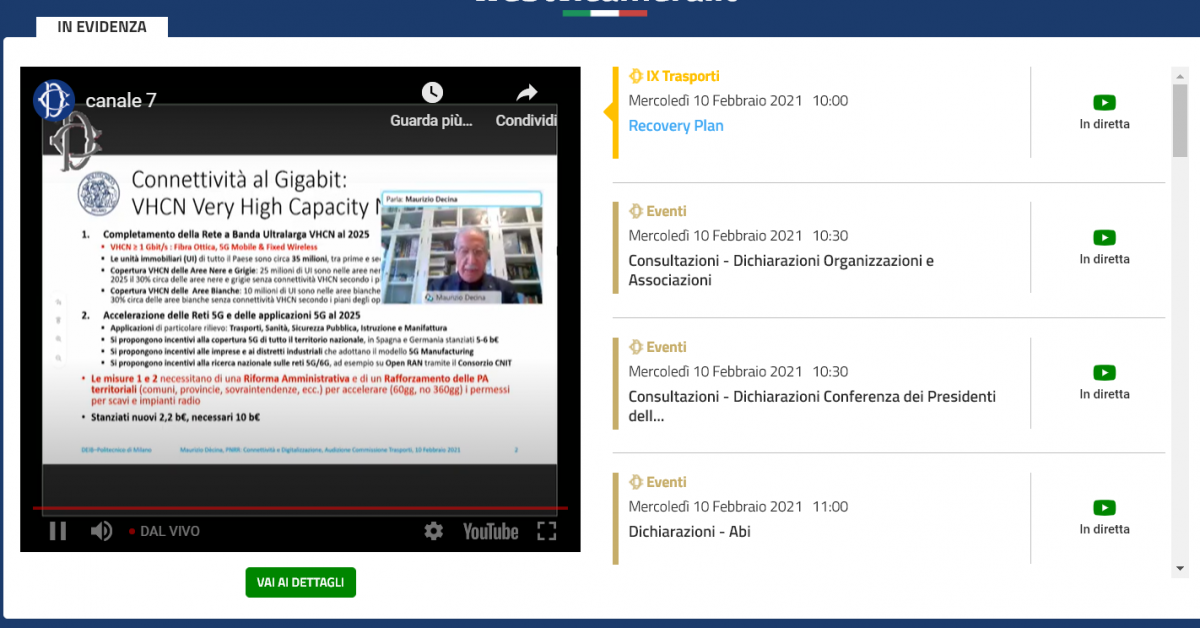1200x628 pixels.
Task: Open the canale 7 video title
Action: point(121,100)
